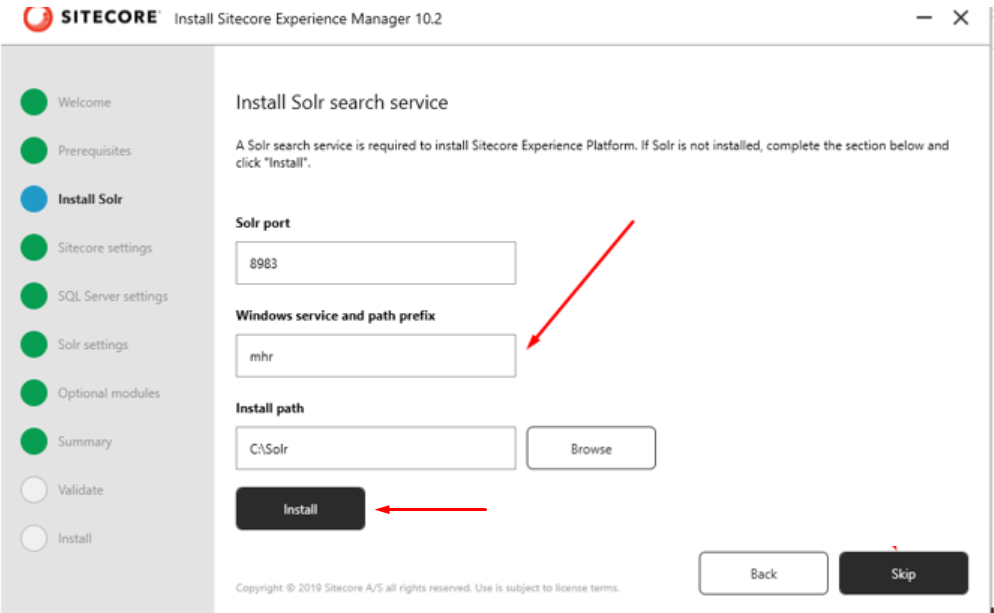
Task: Click the Sitecore settings step circle
Action: (x=34, y=247)
